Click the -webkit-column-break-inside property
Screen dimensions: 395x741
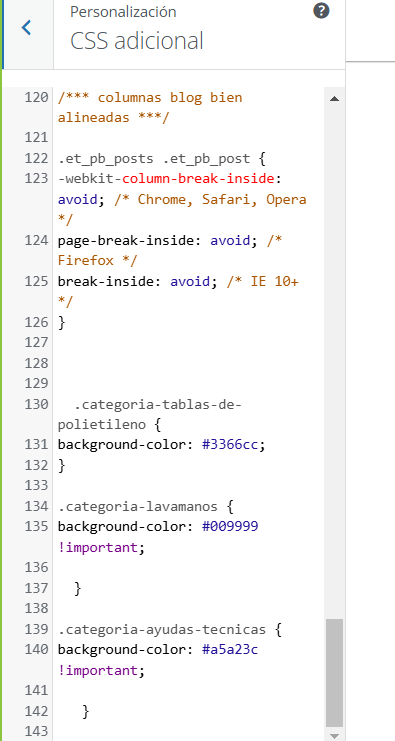click(x=166, y=179)
